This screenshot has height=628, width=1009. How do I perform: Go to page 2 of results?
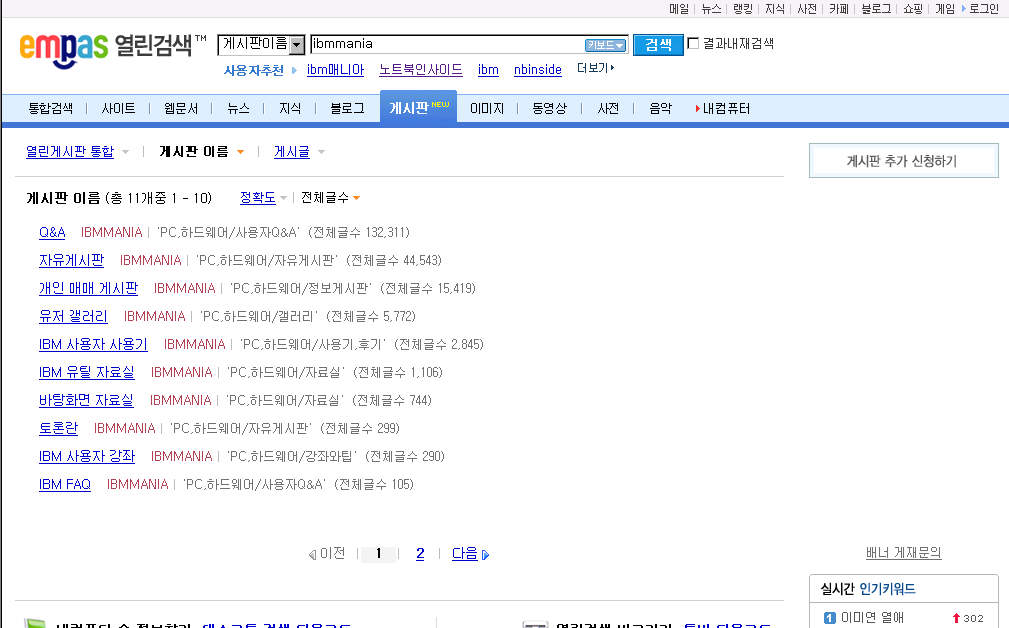(420, 554)
